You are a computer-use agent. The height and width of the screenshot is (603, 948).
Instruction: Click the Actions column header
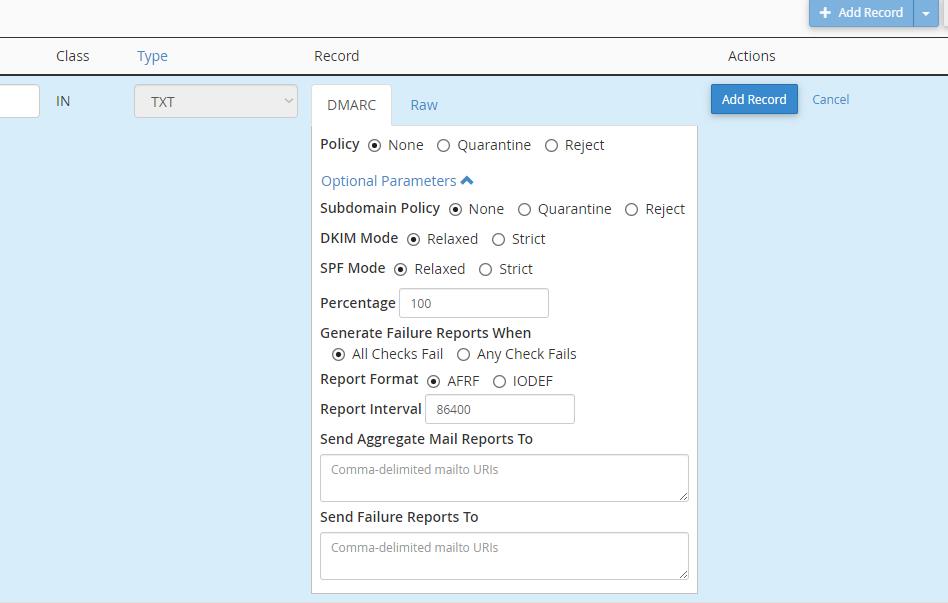point(752,56)
